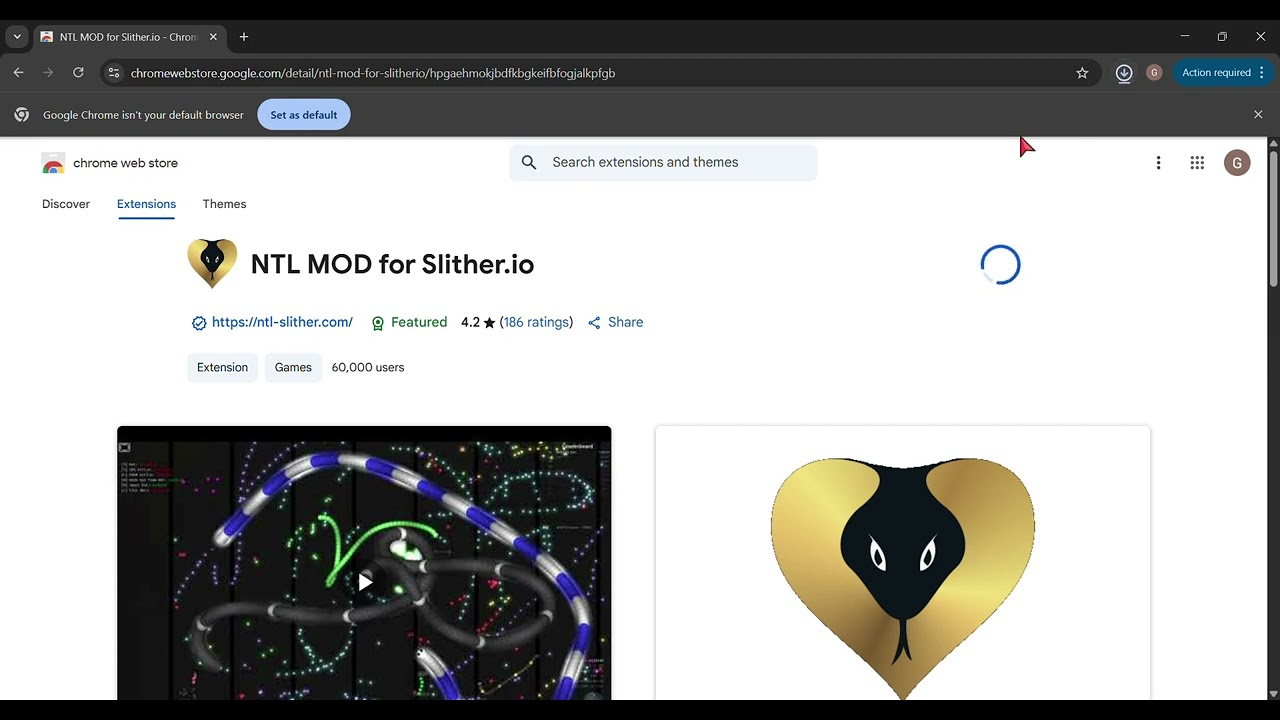Share this extension

(x=615, y=322)
